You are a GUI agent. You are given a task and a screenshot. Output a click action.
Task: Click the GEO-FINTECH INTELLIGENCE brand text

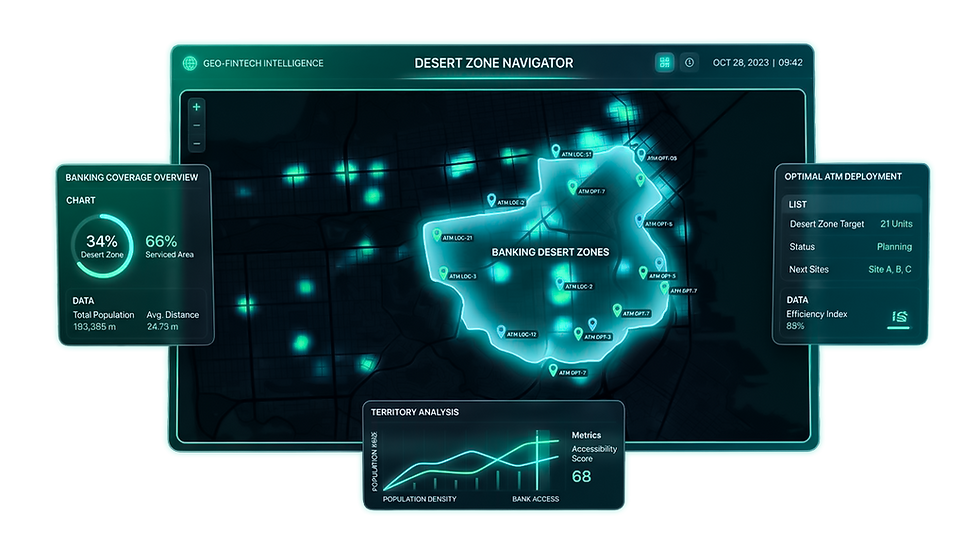coord(263,63)
